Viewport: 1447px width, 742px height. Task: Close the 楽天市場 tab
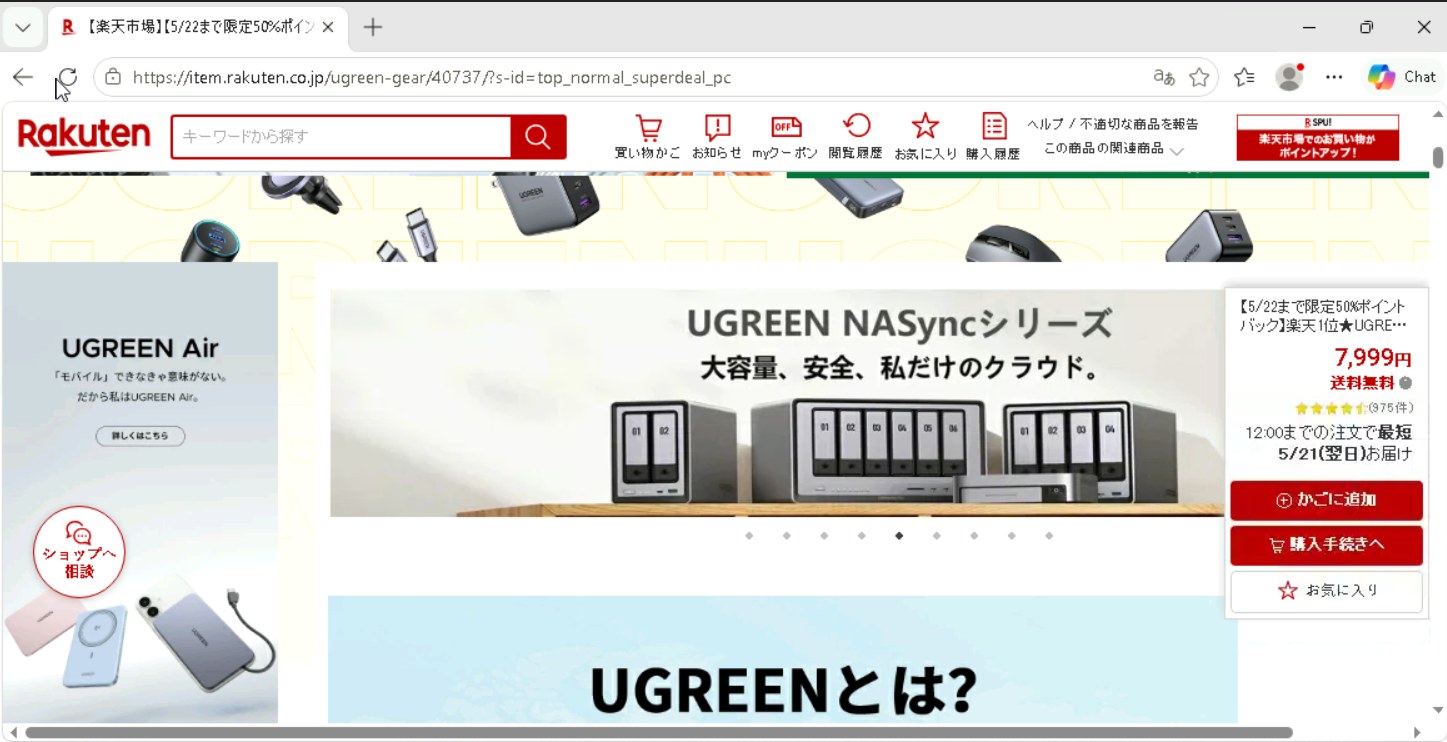[x=328, y=27]
